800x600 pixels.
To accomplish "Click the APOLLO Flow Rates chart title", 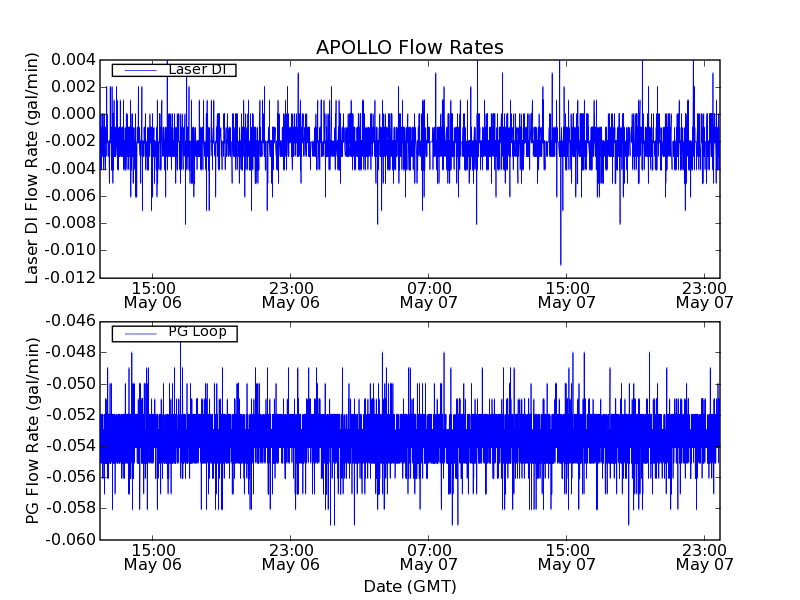I will point(409,48).
